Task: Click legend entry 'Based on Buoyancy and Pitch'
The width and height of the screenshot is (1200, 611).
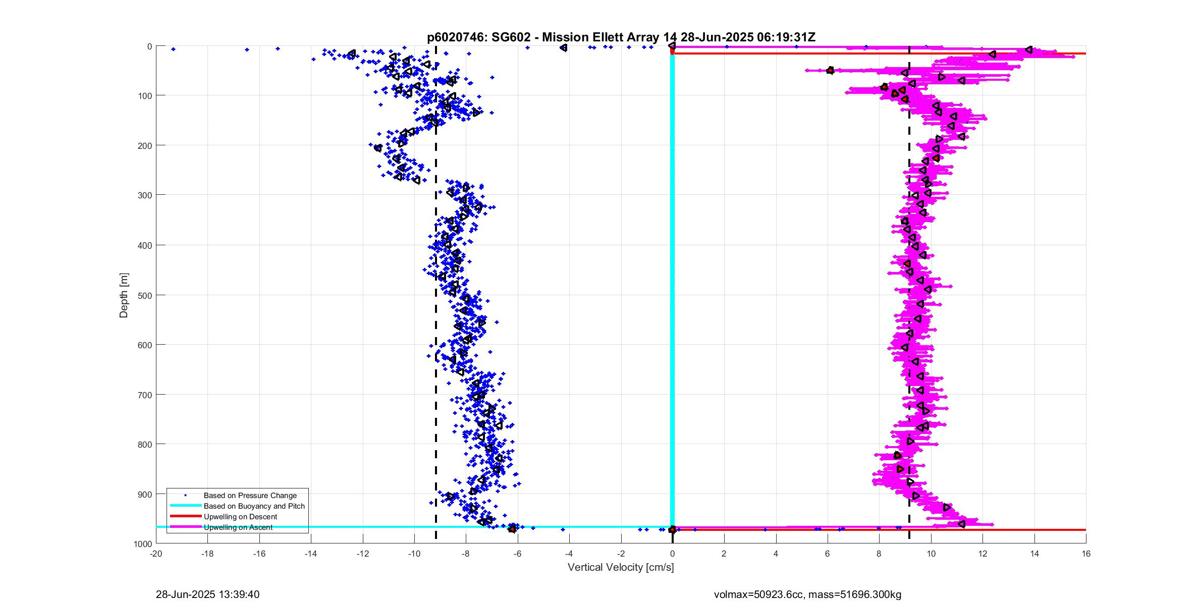Action: [x=254, y=506]
